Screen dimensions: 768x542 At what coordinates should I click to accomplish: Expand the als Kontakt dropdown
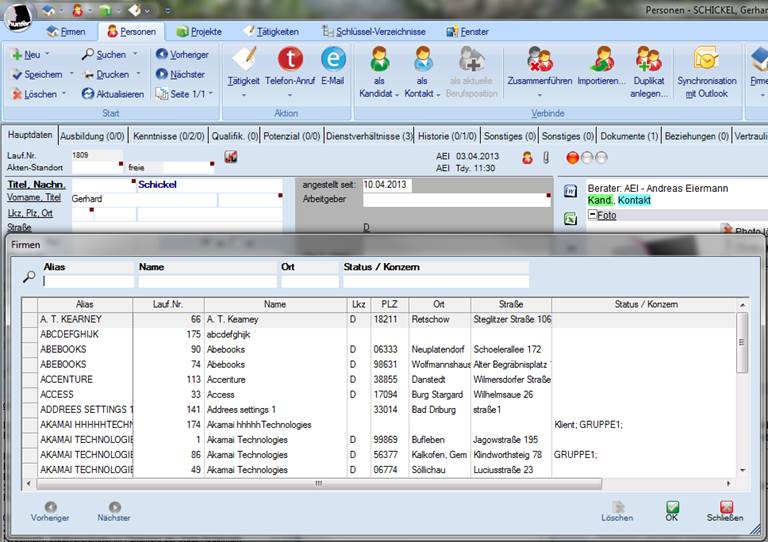coord(438,95)
